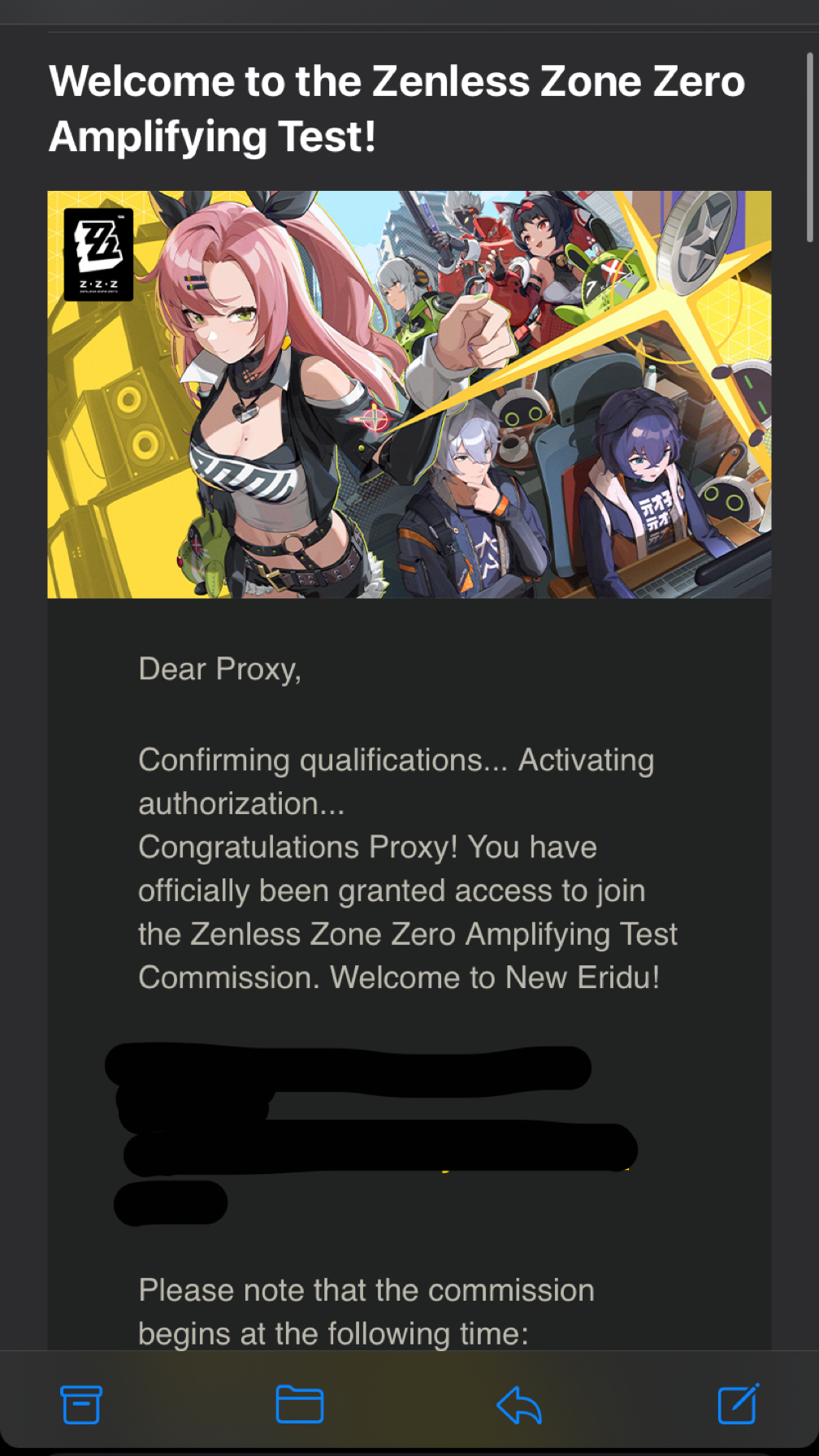This screenshot has width=819, height=1456.
Task: Compose a new message with pencil icon
Action: (x=739, y=1403)
